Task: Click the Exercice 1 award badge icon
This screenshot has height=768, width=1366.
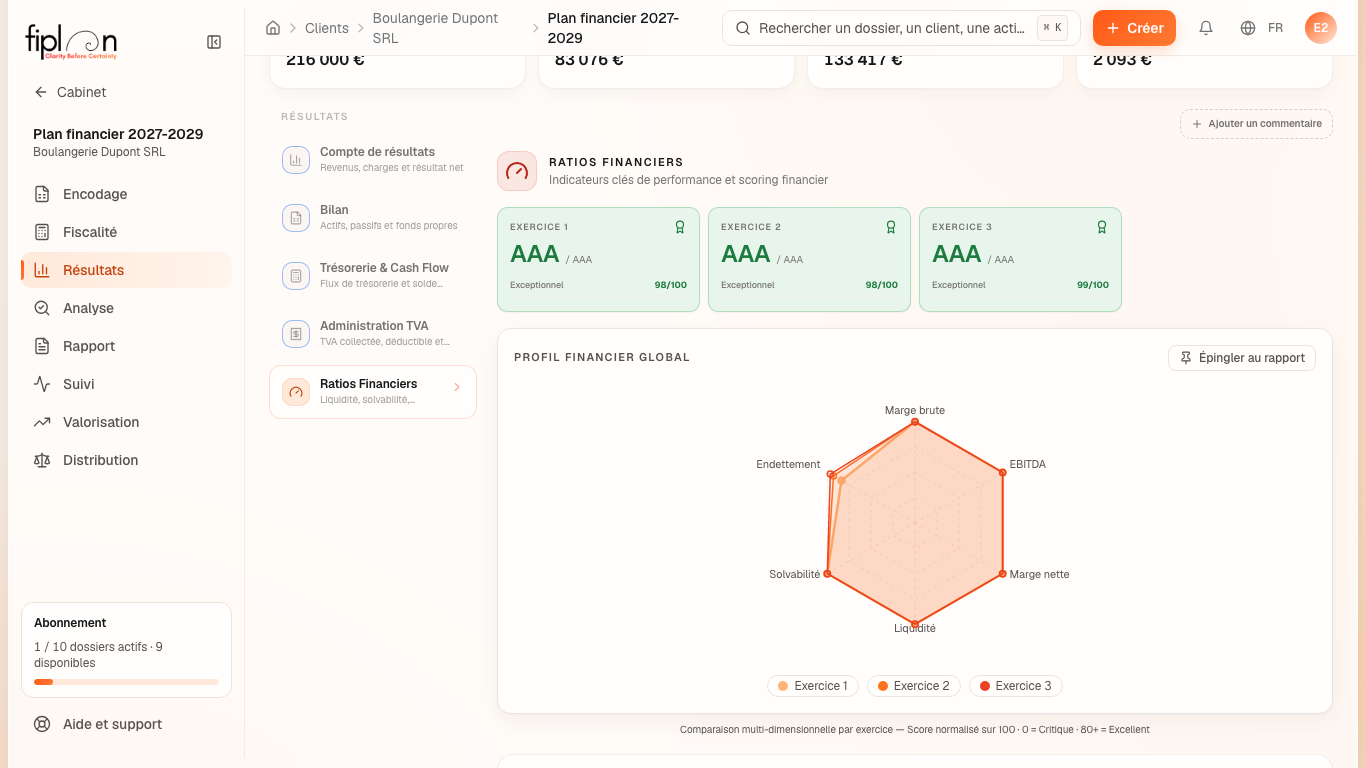Action: 680,227
